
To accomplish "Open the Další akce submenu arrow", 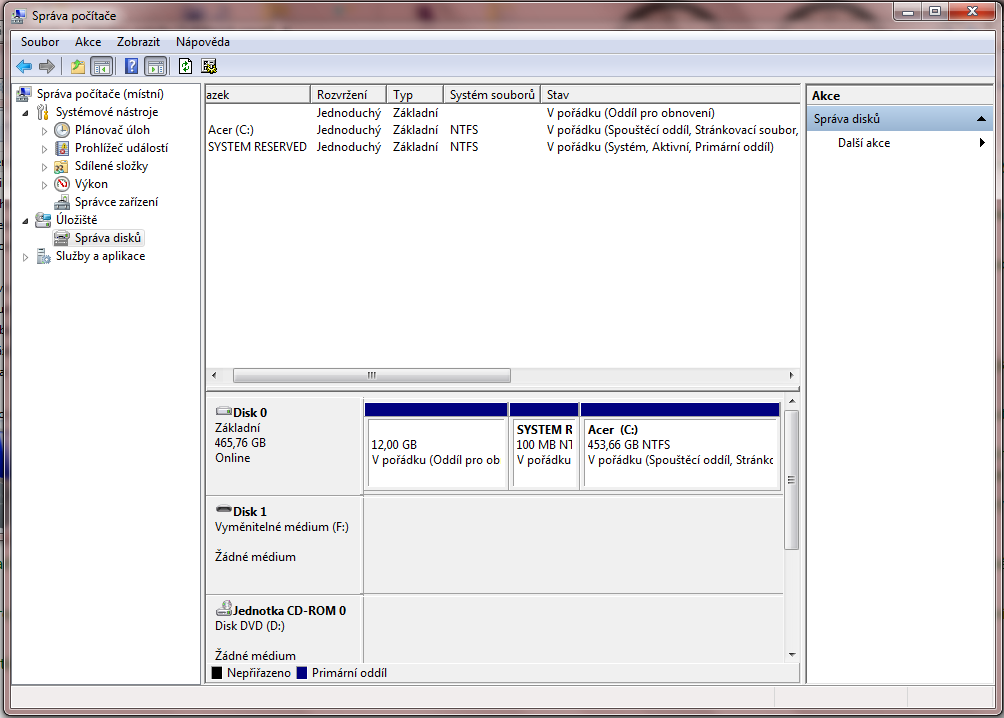I will pos(982,143).
